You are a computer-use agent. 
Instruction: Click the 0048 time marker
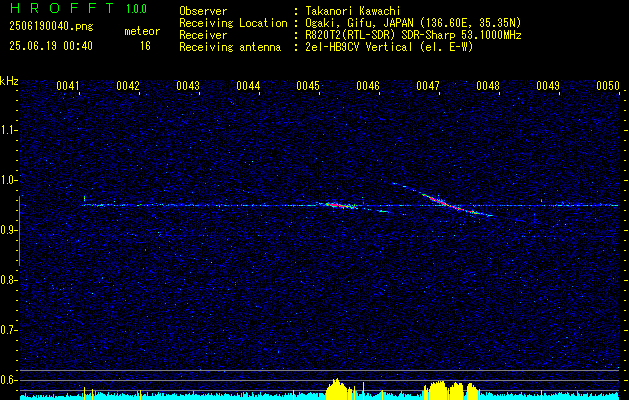tap(488, 86)
